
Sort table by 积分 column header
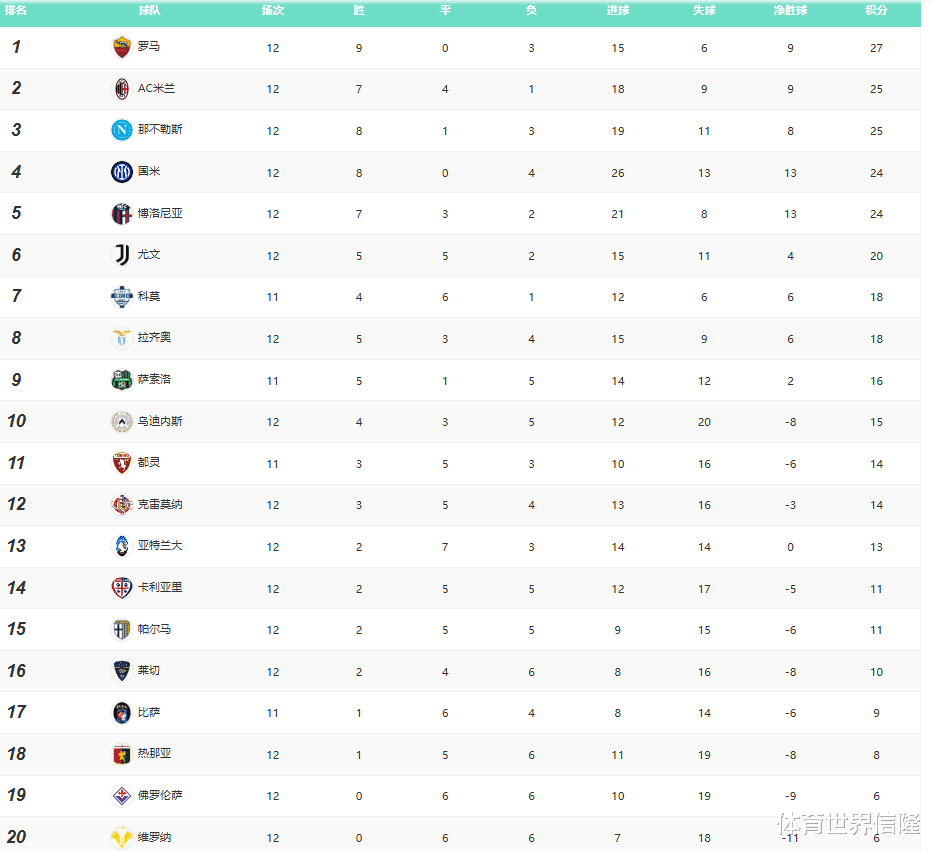pyautogui.click(x=876, y=10)
